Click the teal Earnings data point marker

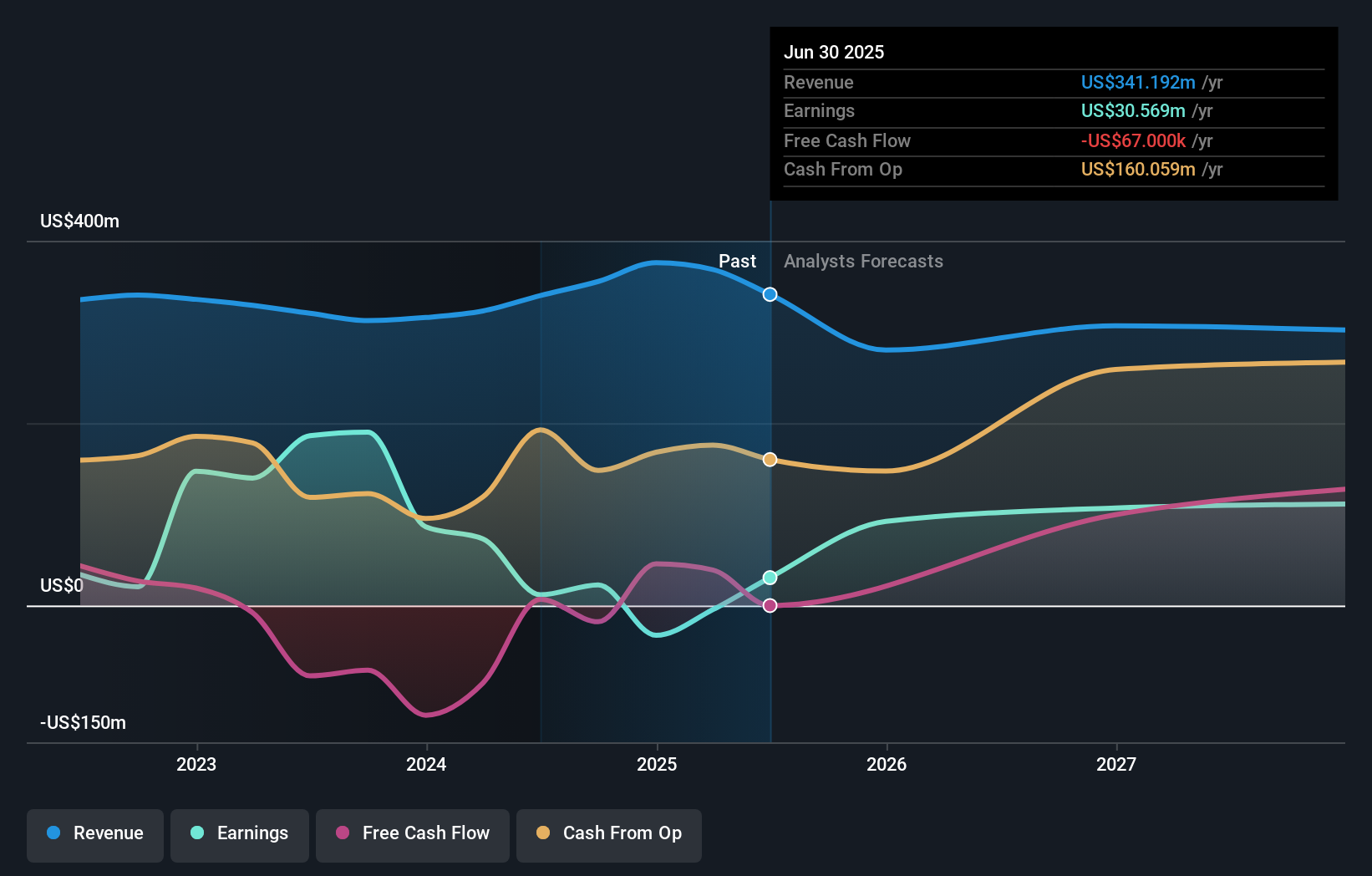point(770,576)
